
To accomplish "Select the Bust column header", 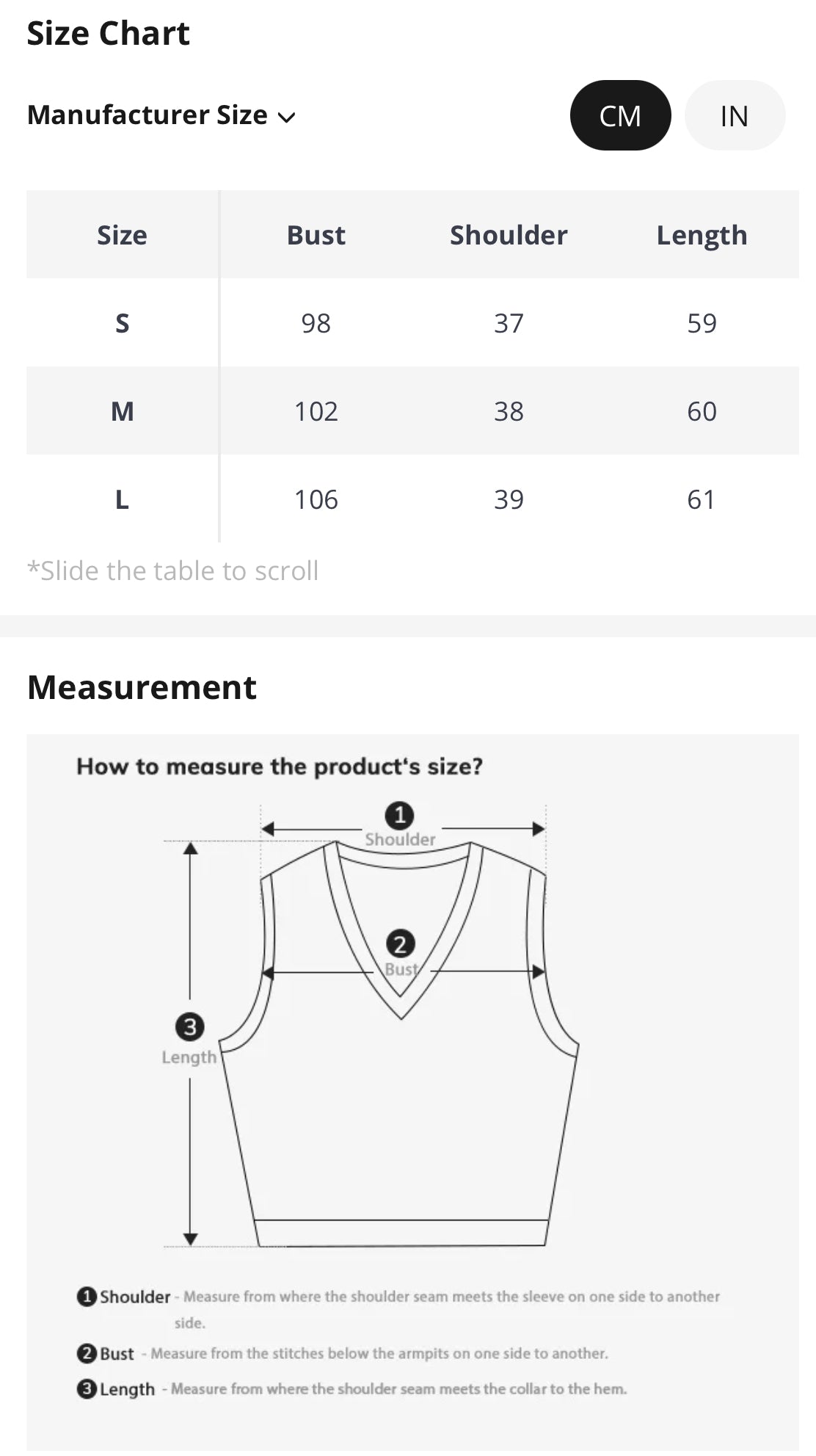I will click(x=316, y=235).
